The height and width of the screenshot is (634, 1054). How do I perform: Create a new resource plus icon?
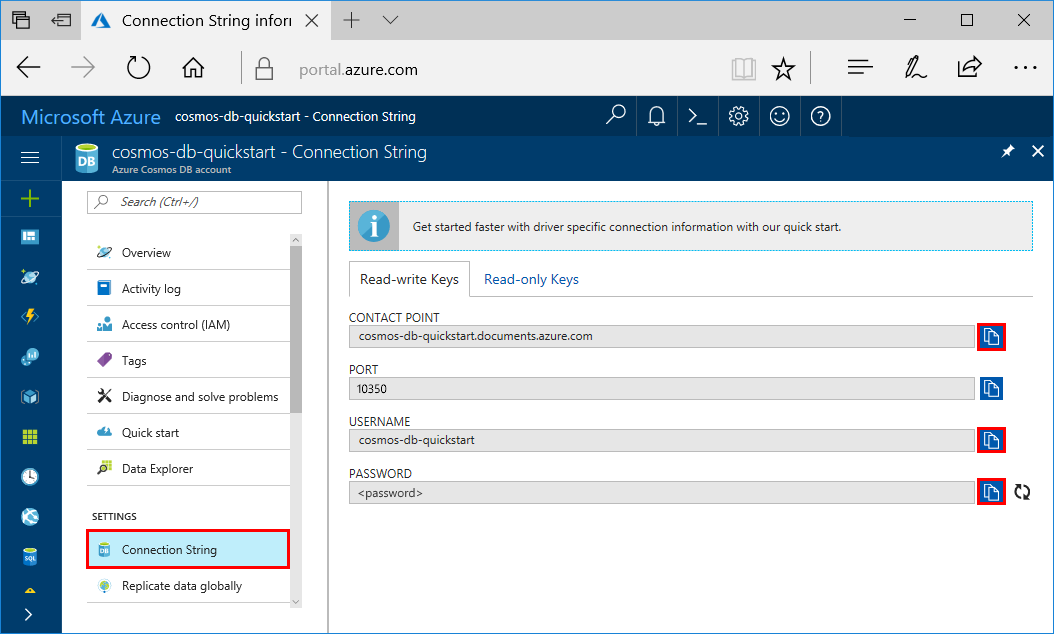30,198
